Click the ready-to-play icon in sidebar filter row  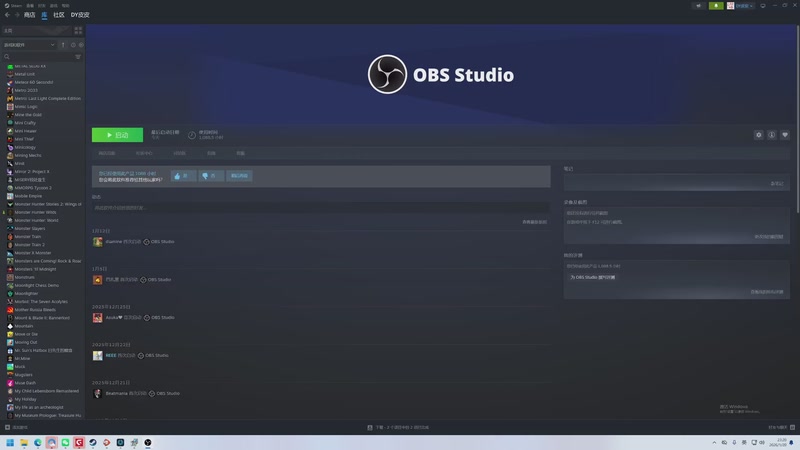tap(81, 45)
